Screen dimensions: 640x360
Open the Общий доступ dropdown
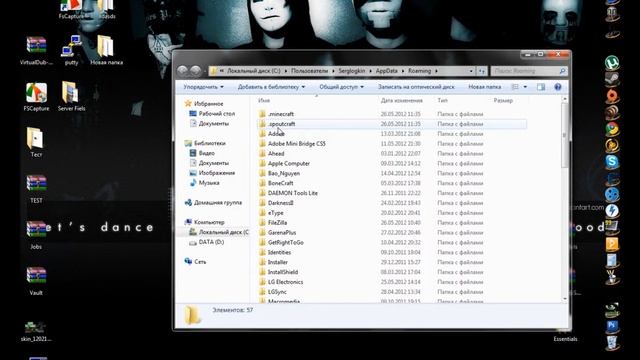click(341, 87)
